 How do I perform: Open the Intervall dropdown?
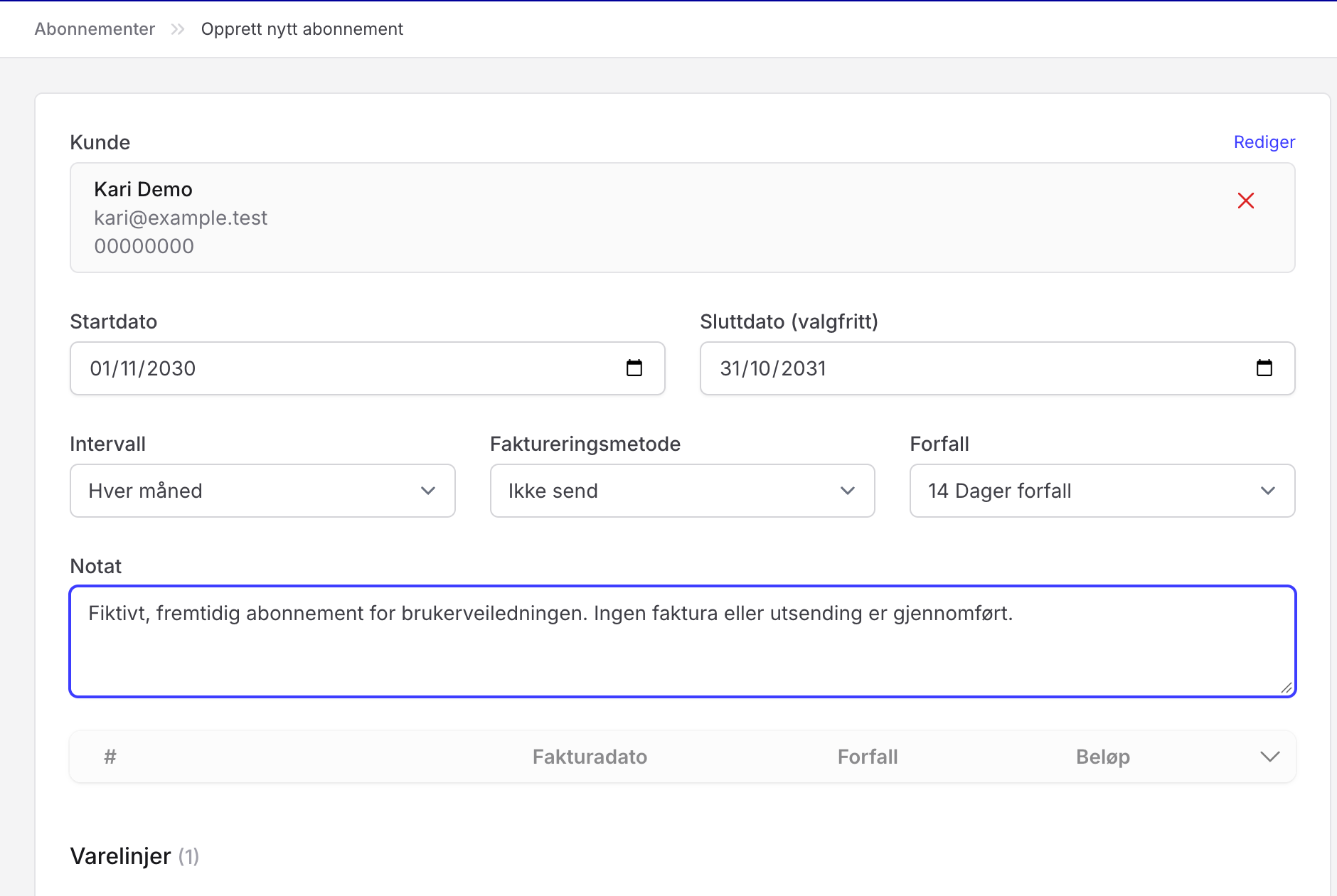pos(262,491)
